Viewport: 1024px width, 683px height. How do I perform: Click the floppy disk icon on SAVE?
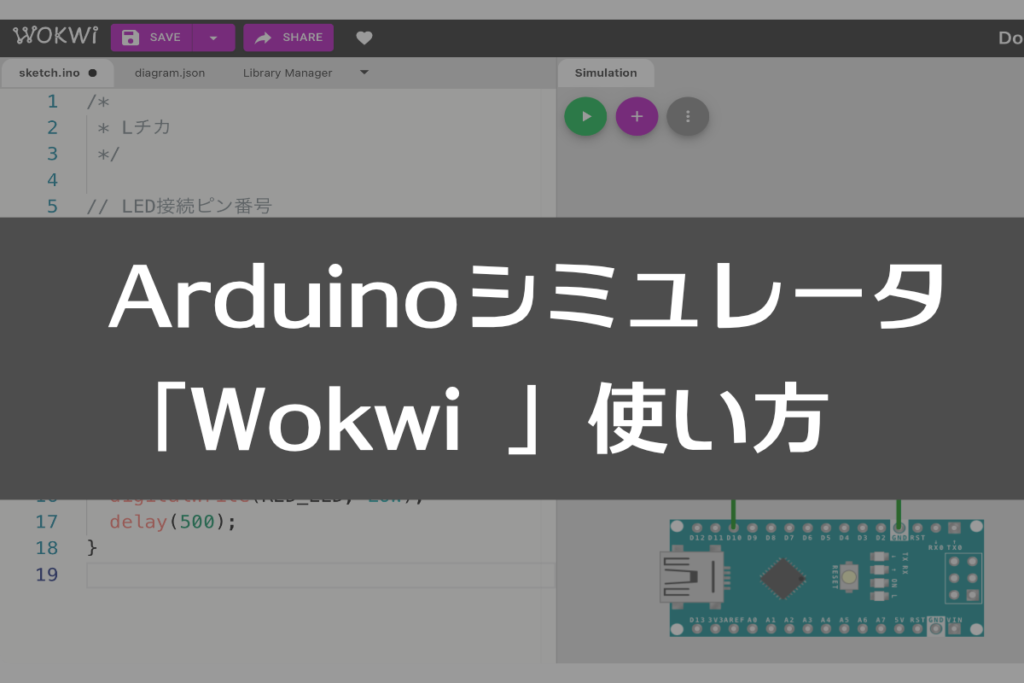pos(131,36)
